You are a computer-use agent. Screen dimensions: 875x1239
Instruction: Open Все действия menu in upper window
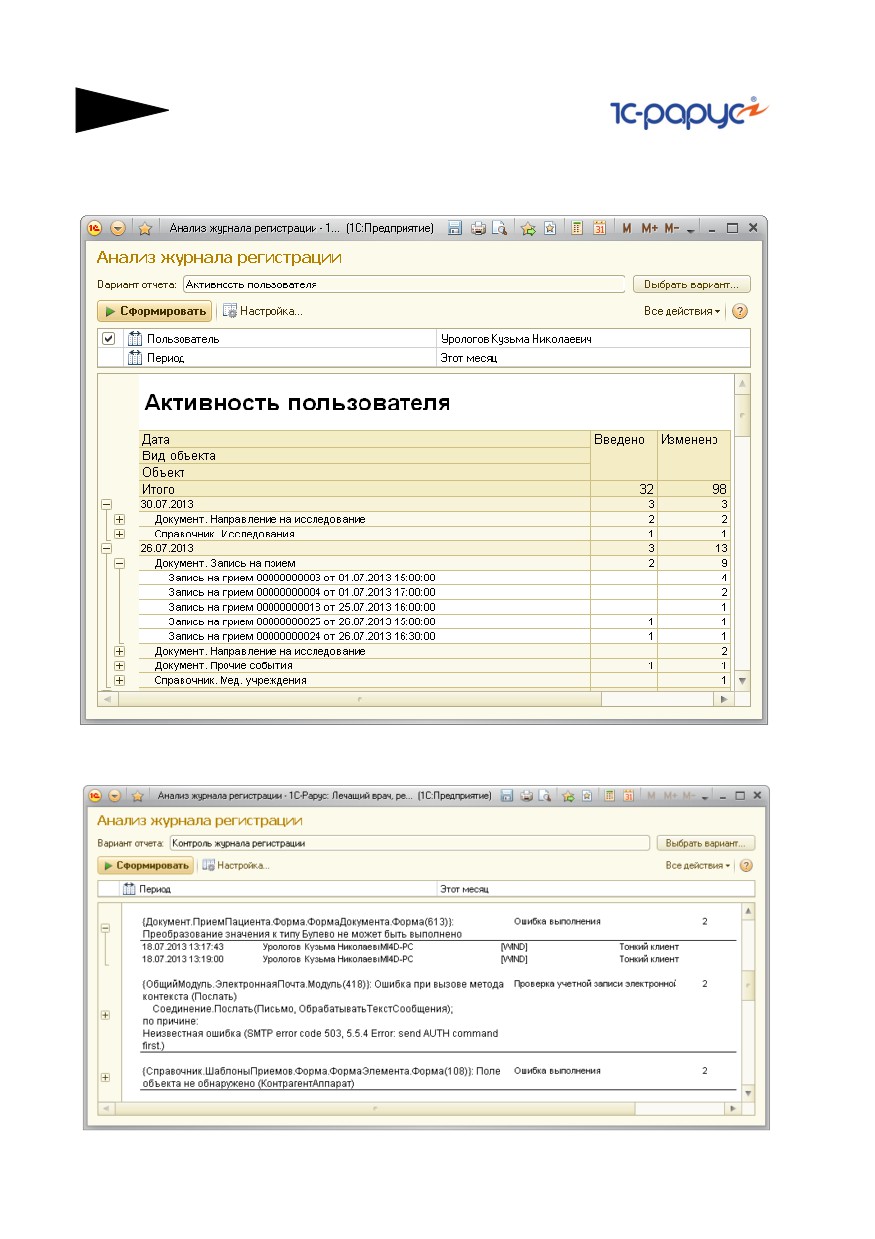pyautogui.click(x=681, y=311)
